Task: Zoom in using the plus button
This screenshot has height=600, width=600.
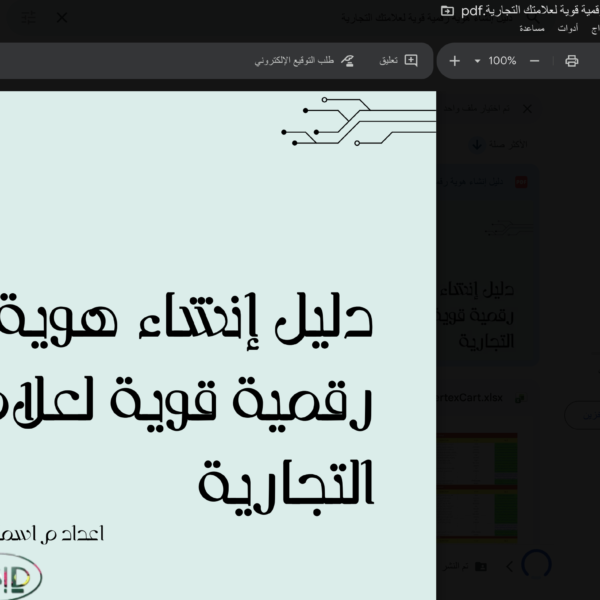Action: tap(454, 61)
